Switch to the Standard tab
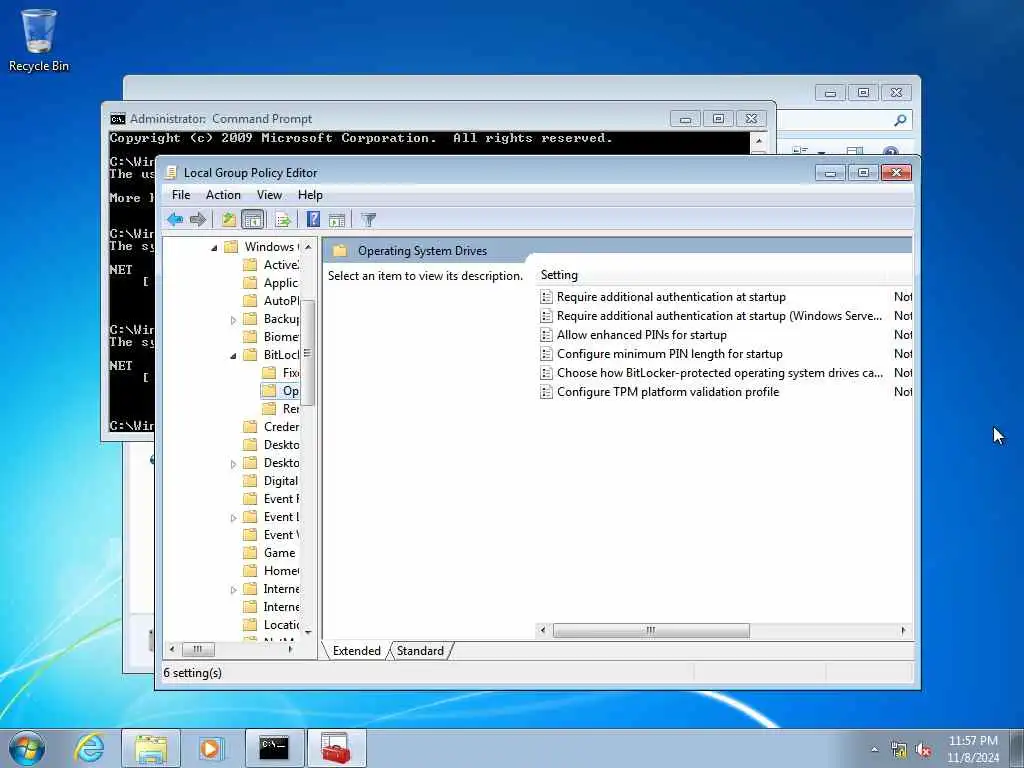The height and width of the screenshot is (768, 1024). point(420,650)
